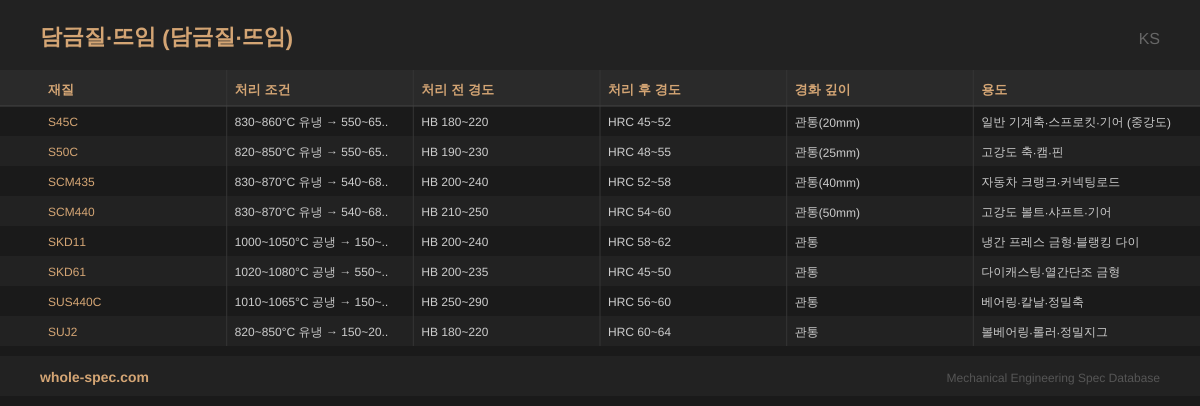This screenshot has height=406, width=1200.
Task: Click the 처리 후 경도 column header
Action: [x=644, y=89]
